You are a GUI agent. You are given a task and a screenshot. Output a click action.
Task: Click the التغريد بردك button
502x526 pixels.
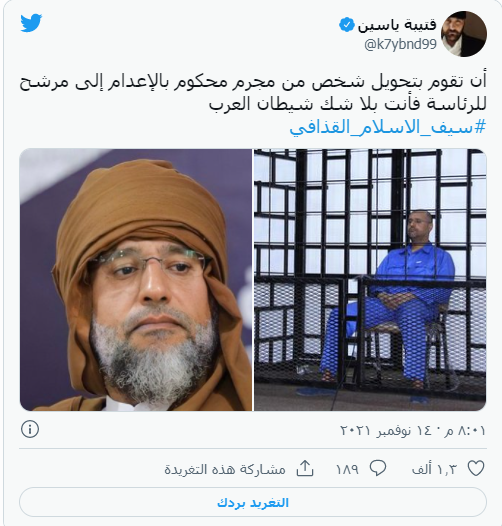253,503
